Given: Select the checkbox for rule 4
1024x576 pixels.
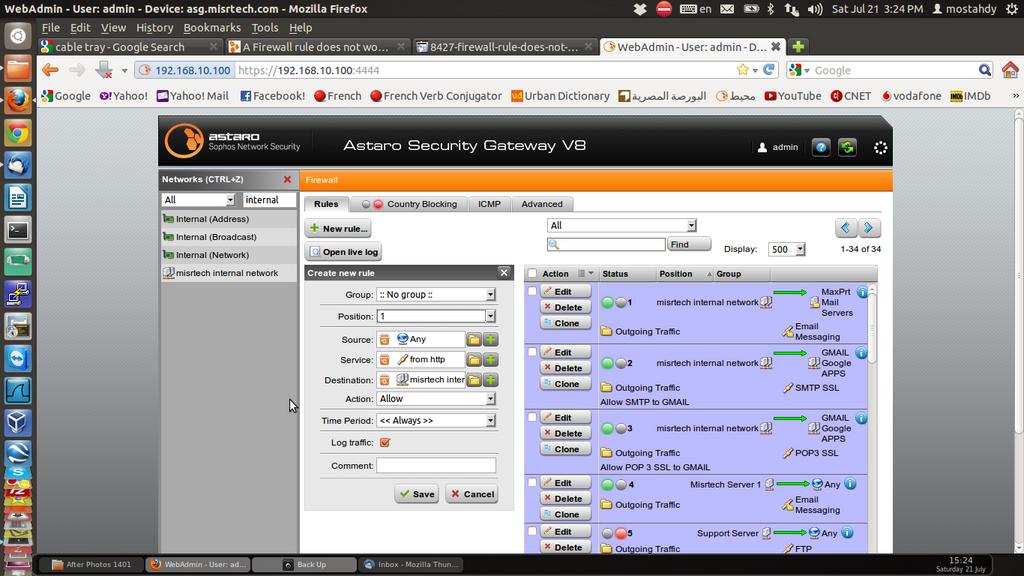Looking at the screenshot, I should [532, 483].
